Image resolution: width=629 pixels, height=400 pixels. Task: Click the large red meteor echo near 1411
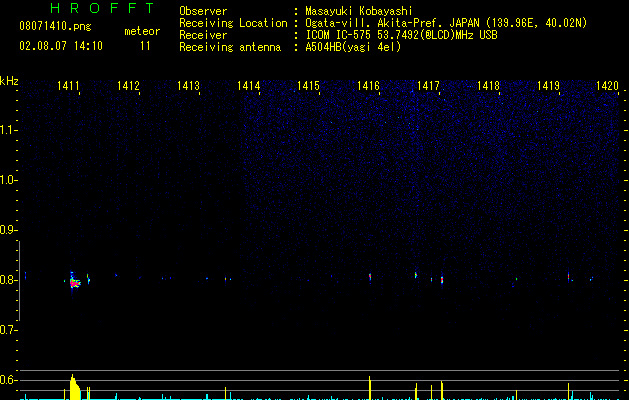[74, 282]
